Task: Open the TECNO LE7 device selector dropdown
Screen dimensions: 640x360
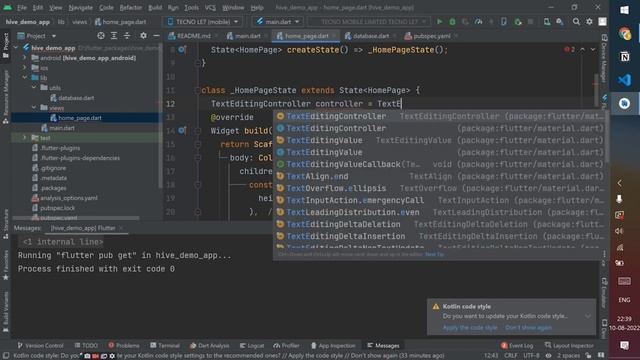Action: click(x=203, y=22)
